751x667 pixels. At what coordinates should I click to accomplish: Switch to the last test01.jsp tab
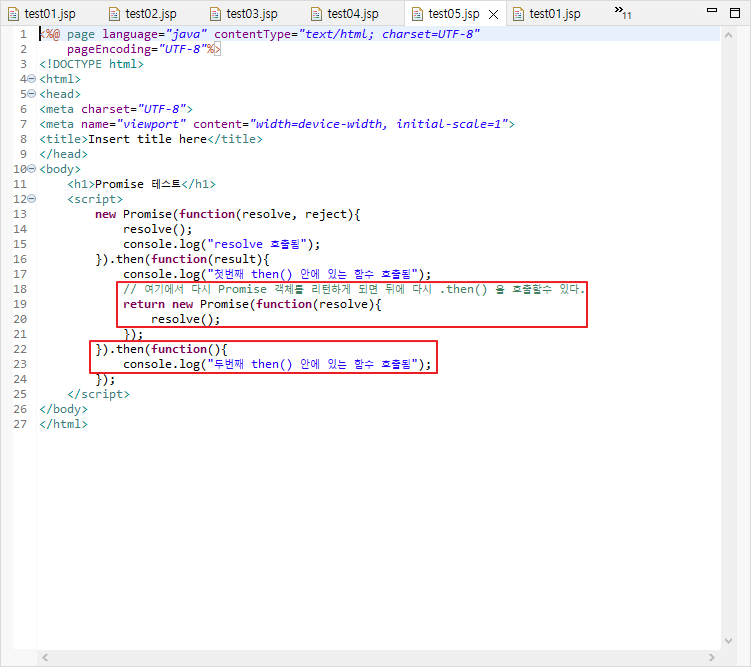point(546,14)
